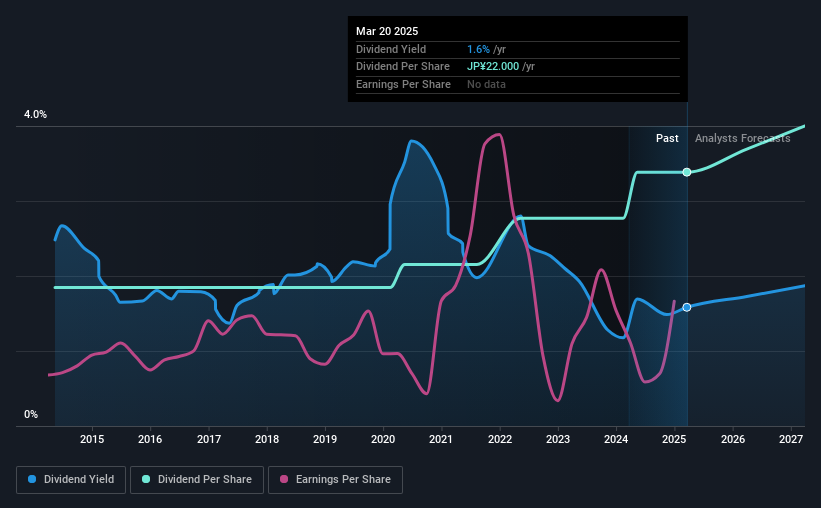821x508 pixels.
Task: Click the JP¥22.000 dividend per share value
Action: point(493,67)
